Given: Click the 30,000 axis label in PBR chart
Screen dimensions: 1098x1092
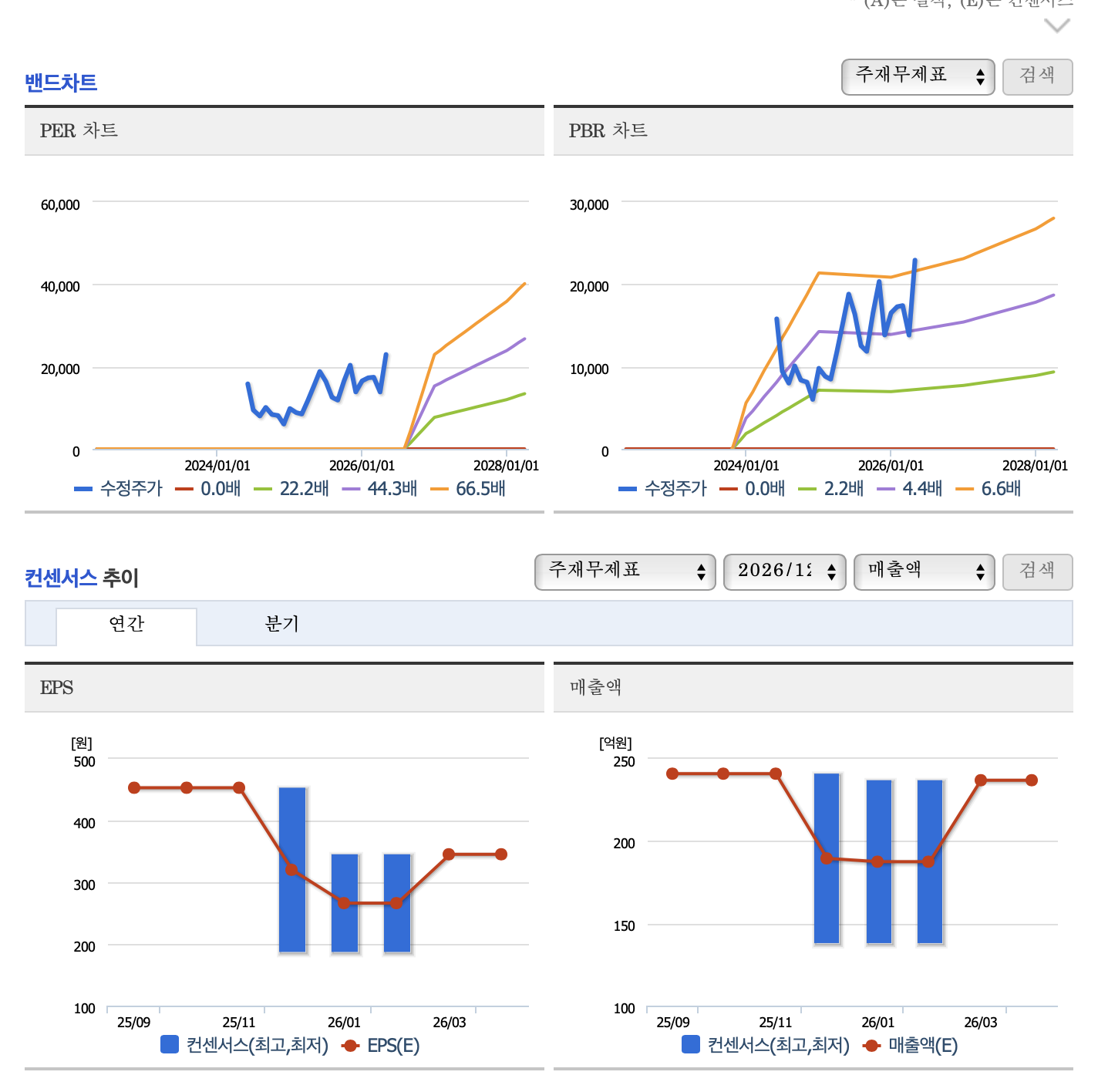Looking at the screenshot, I should point(589,204).
